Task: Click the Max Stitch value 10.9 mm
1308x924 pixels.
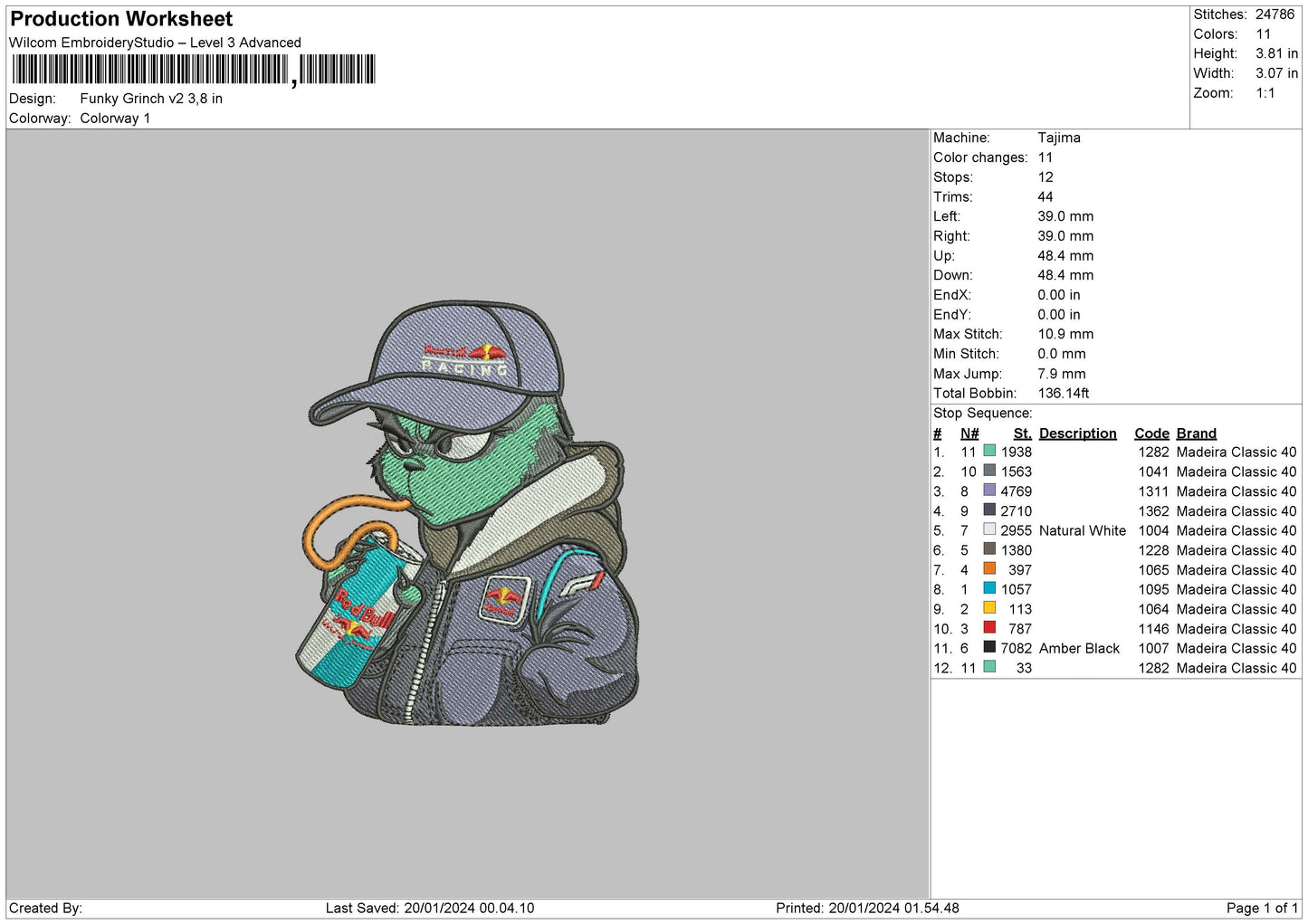Action: [x=1065, y=334]
